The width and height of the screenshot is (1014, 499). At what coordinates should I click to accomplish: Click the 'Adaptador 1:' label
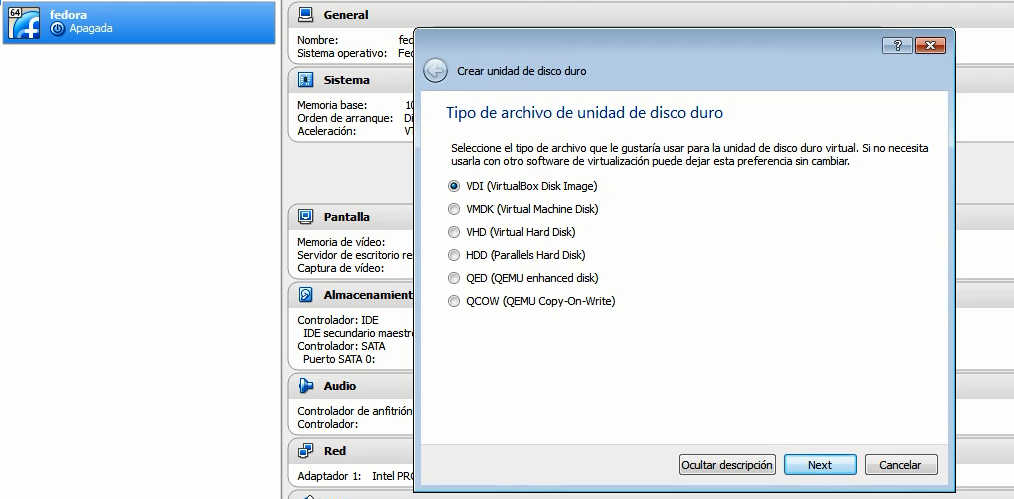329,476
